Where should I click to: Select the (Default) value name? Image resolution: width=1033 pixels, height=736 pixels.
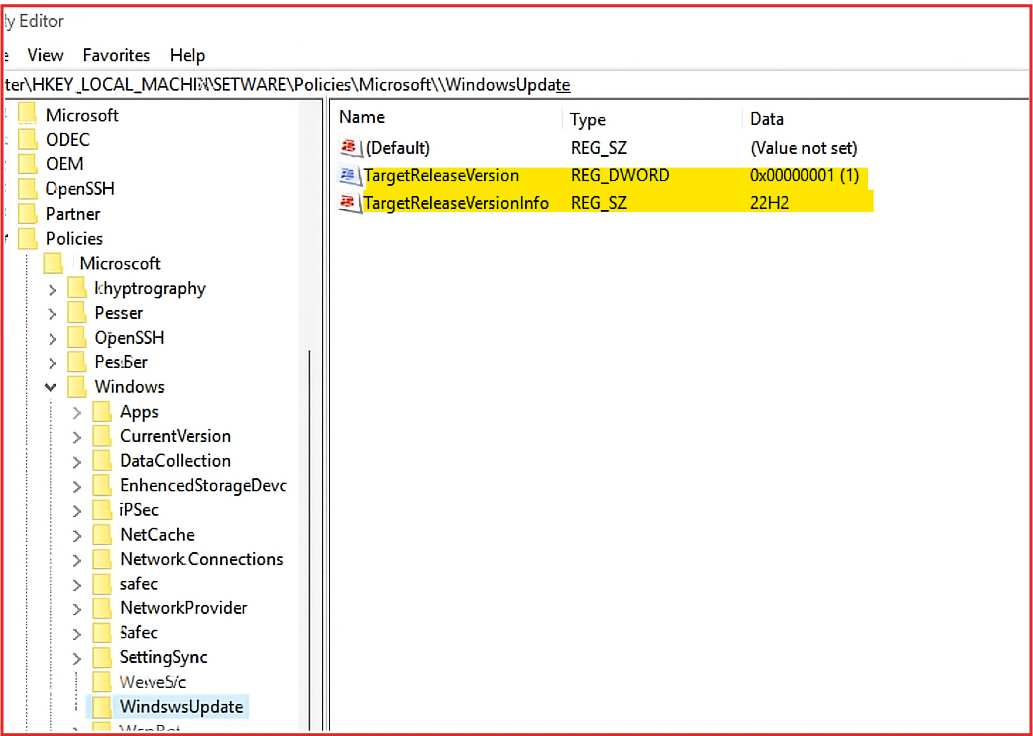[x=397, y=148]
